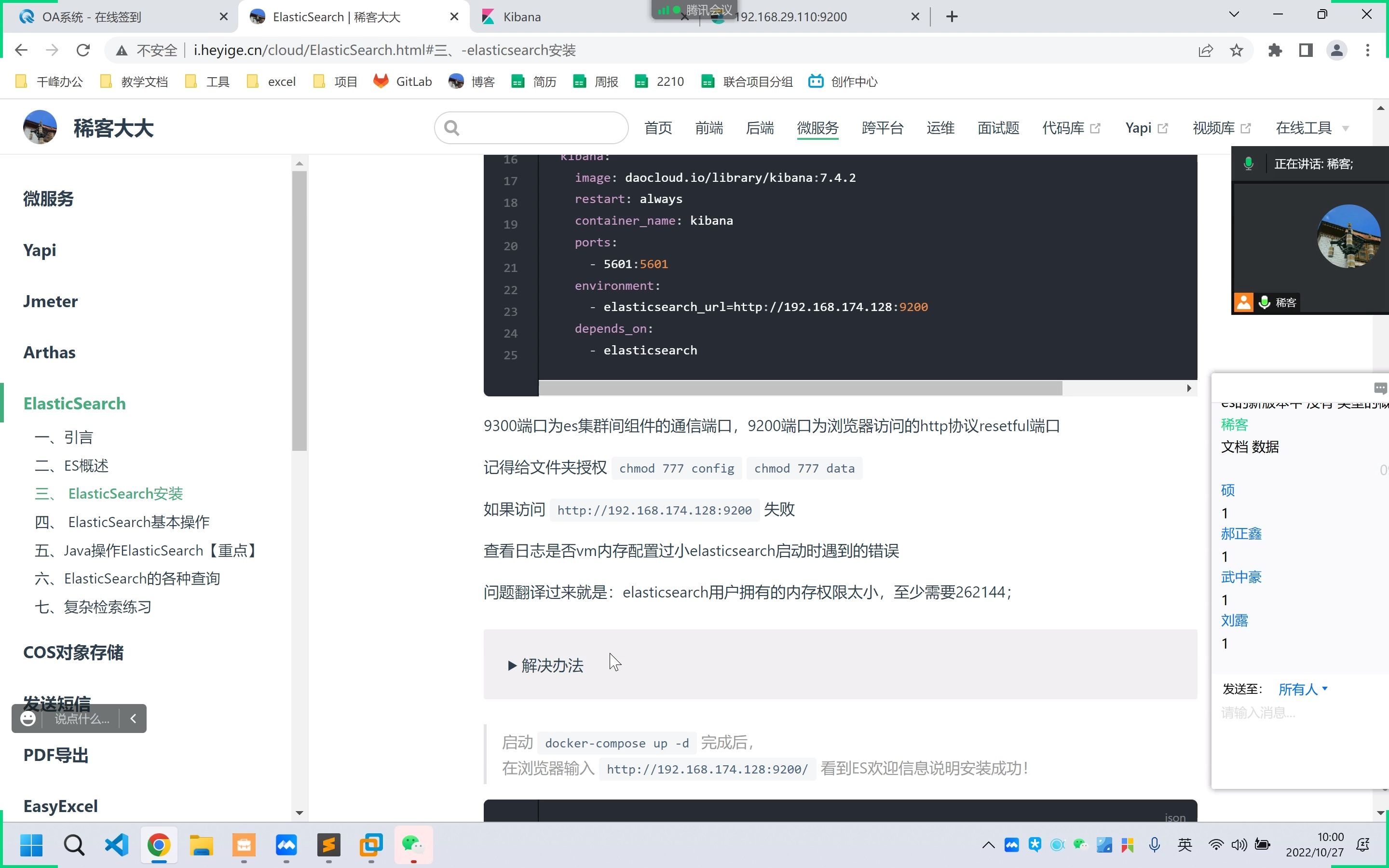Viewport: 1389px width, 868px height.
Task: Open the notification center icon
Action: [x=1362, y=844]
